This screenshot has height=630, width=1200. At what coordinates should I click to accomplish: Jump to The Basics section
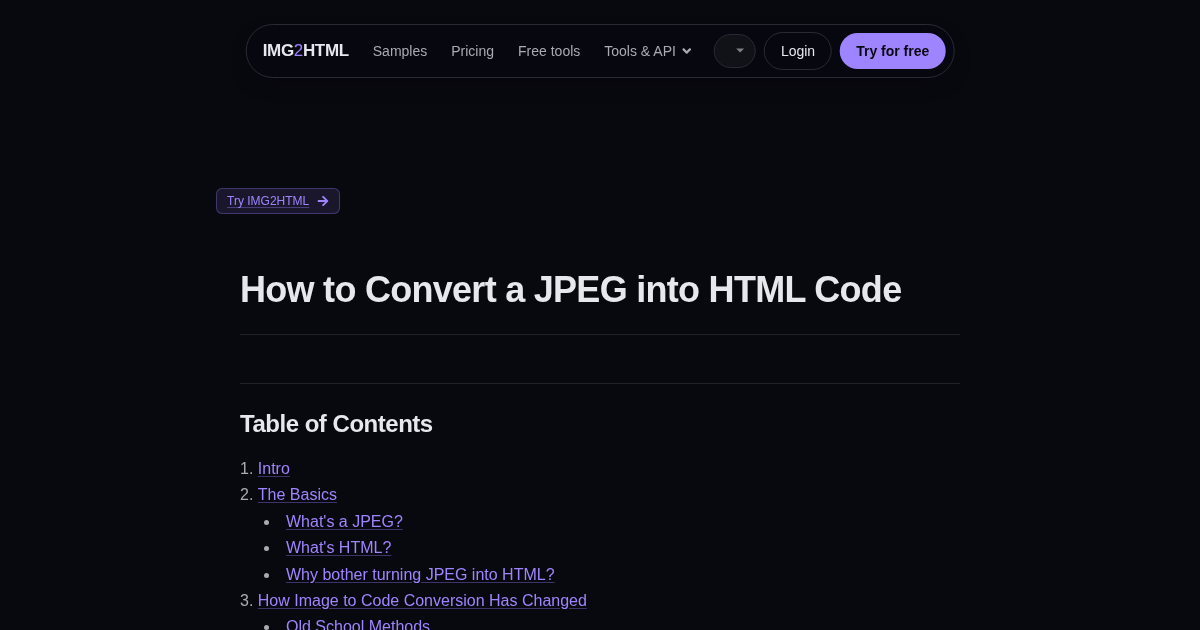(x=297, y=494)
